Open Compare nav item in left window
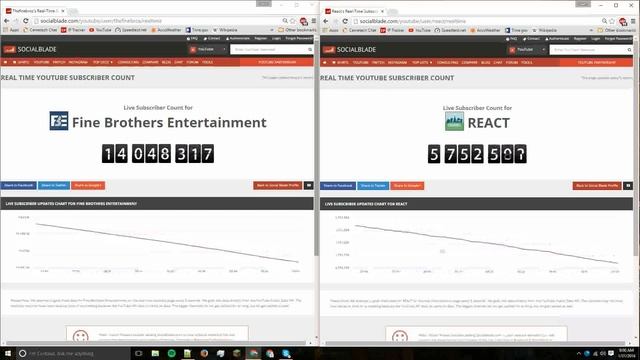This screenshot has width=640, height=360. (x=150, y=62)
